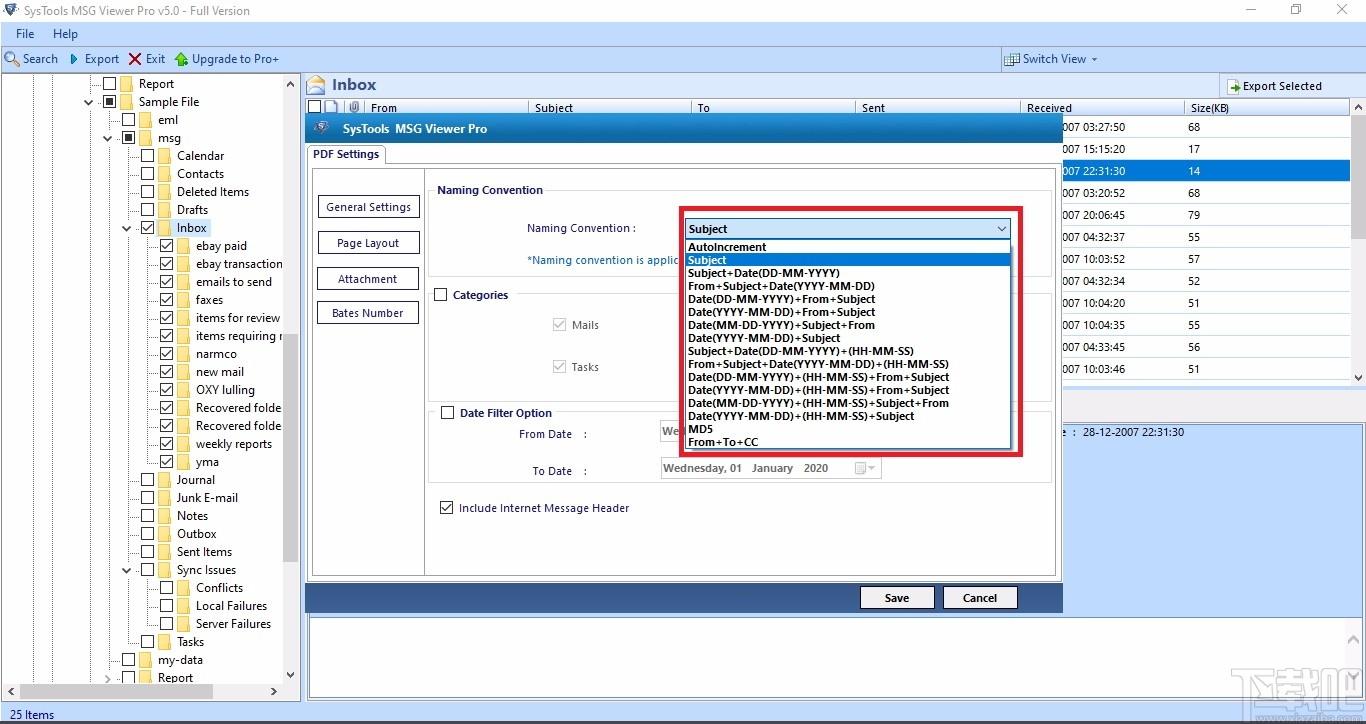Open the Switch View dropdown

pyautogui.click(x=1051, y=59)
